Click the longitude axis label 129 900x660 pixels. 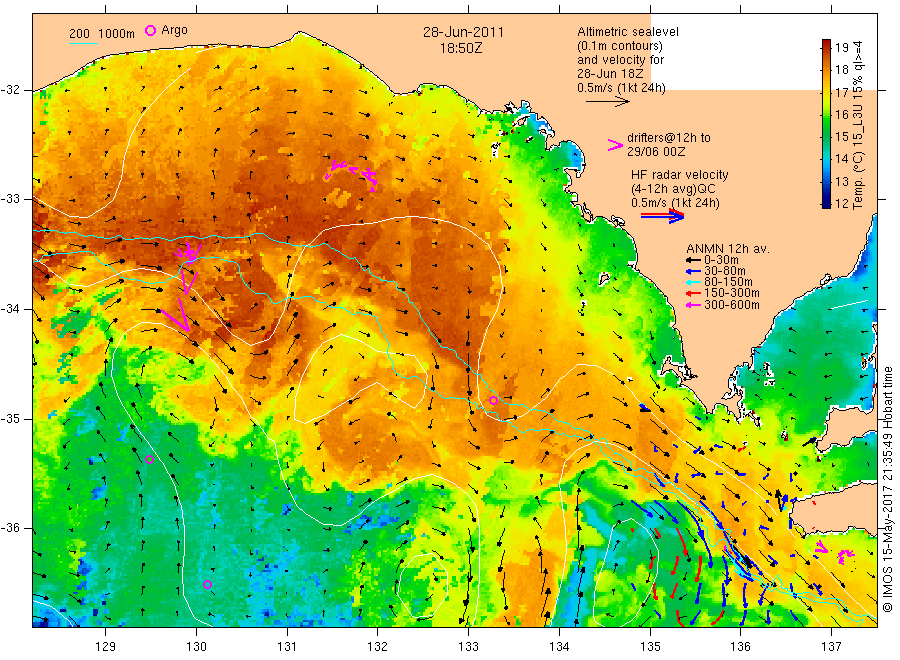[106, 647]
